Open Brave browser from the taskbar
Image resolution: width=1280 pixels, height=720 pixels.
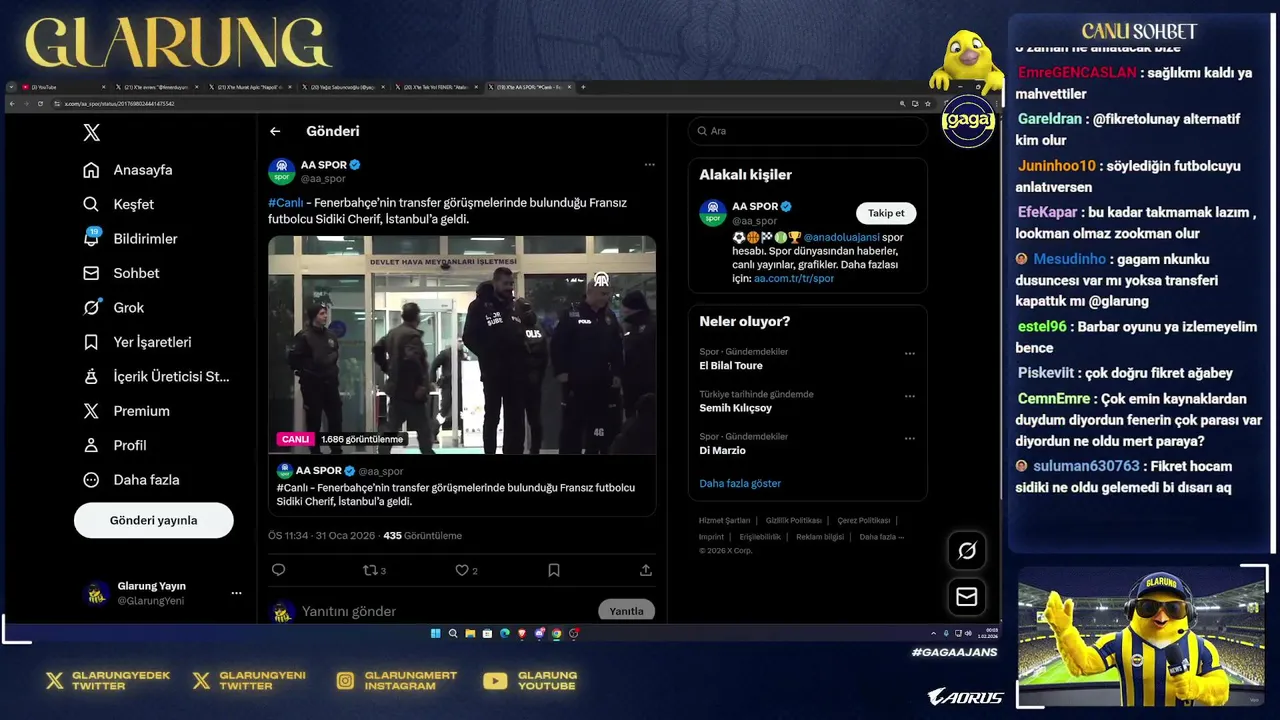click(522, 633)
